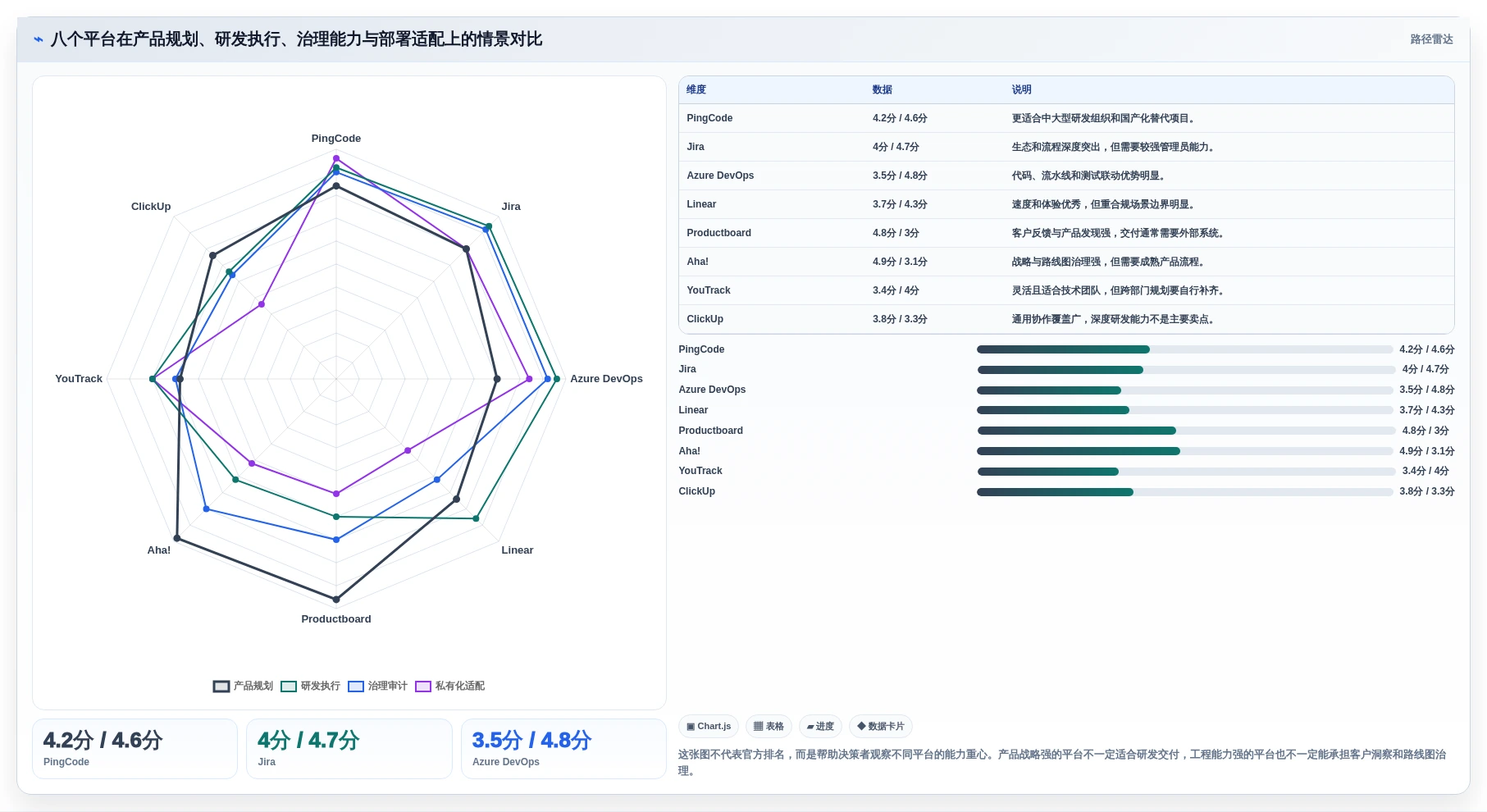The height and width of the screenshot is (812, 1487).
Task: Select the Jira row in the table
Action: coord(1066,147)
